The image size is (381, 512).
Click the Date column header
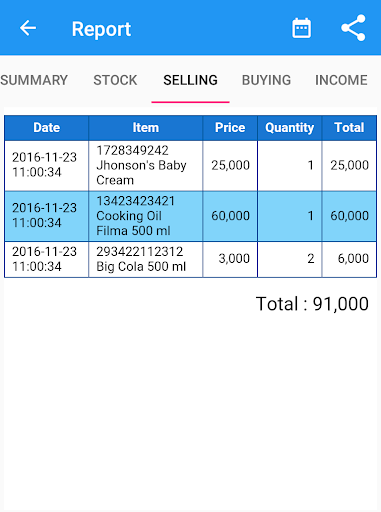[47, 128]
